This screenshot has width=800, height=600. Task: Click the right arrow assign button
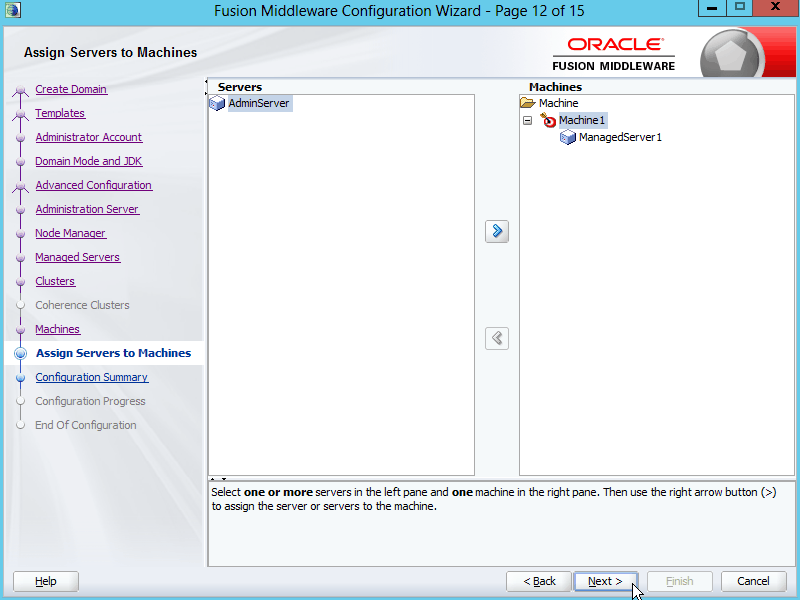(x=497, y=232)
